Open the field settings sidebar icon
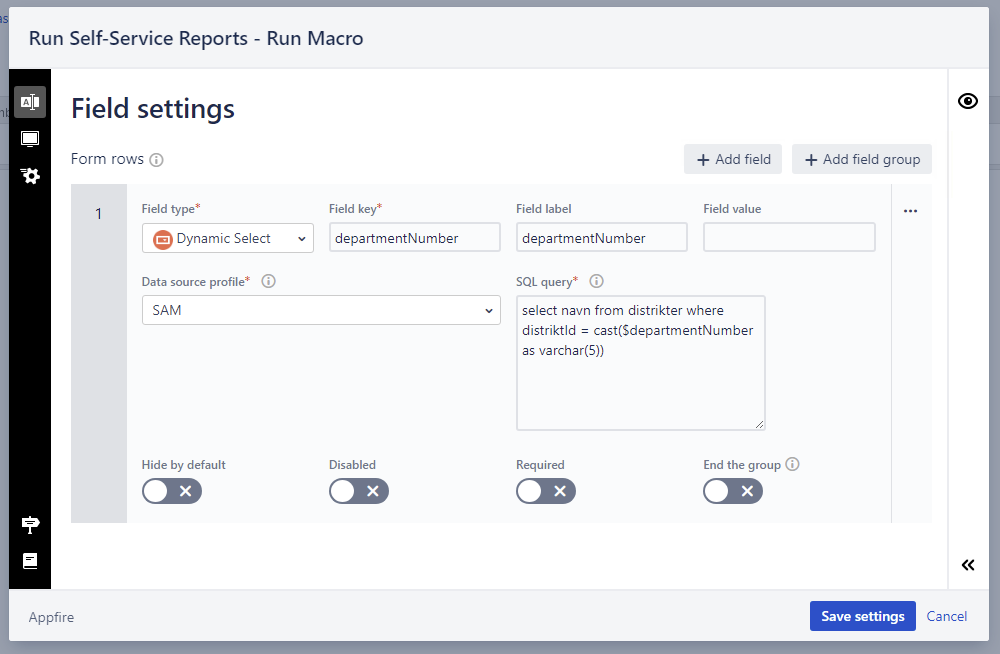The width and height of the screenshot is (1000, 654). coord(30,102)
